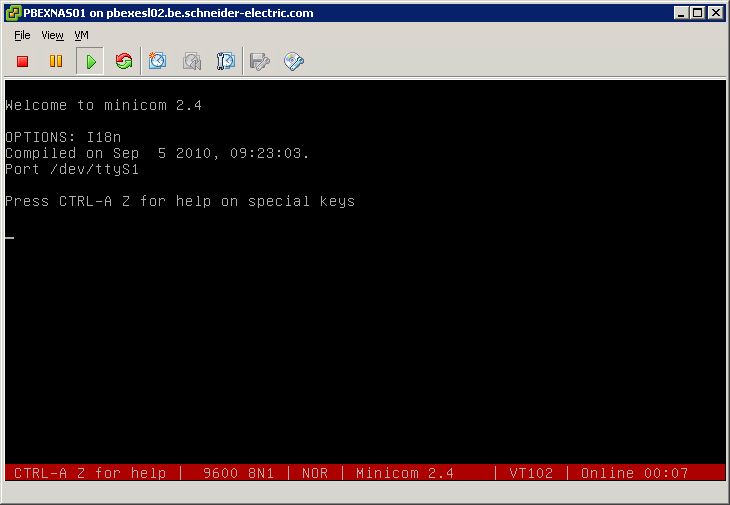Click the CD/DVD drive connect icon
Image resolution: width=730 pixels, height=505 pixels.
294,62
